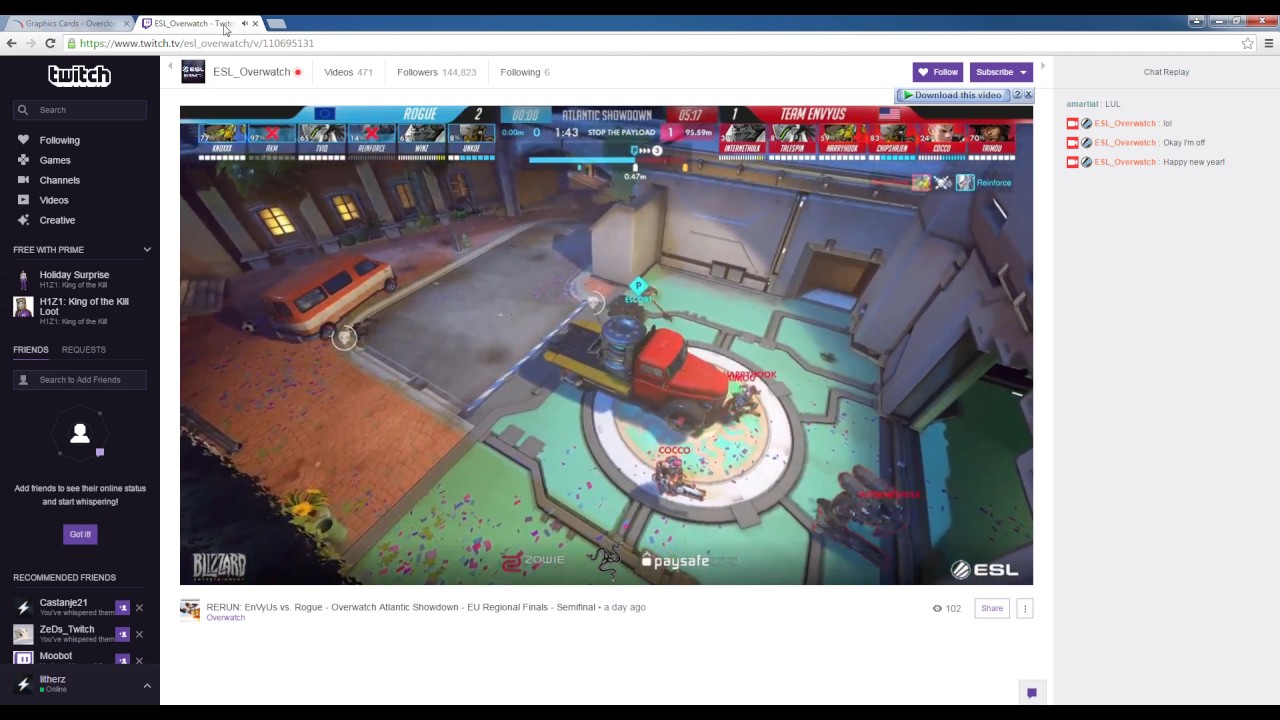The height and width of the screenshot is (720, 1280).
Task: Collapse the chat panel arrow
Action: pos(1043,67)
